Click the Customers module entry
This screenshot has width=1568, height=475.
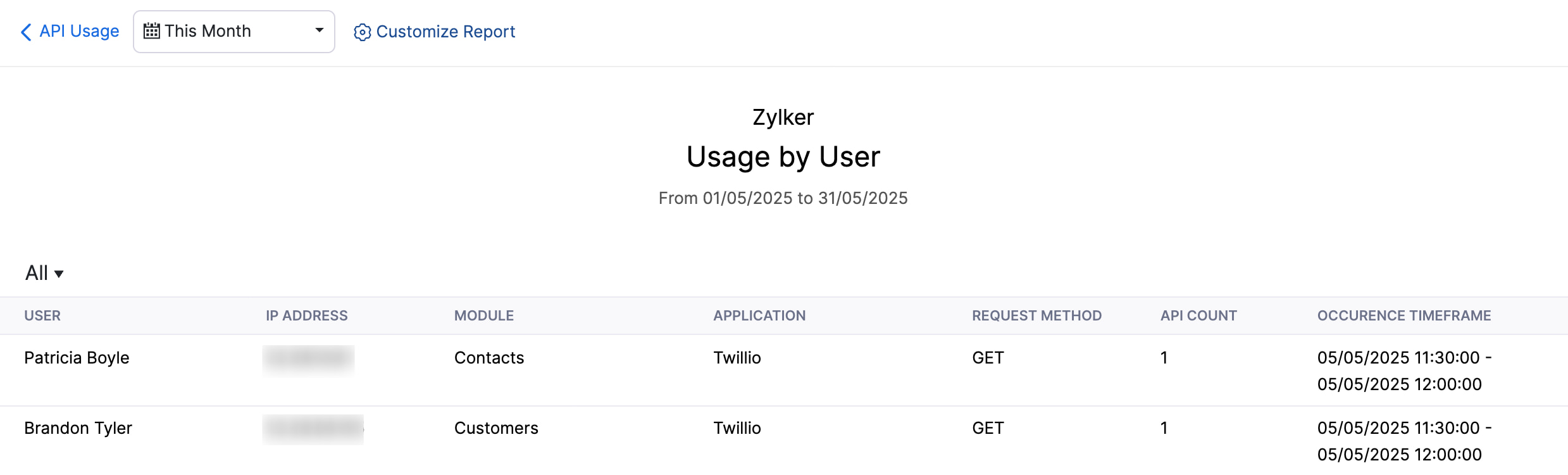click(497, 427)
